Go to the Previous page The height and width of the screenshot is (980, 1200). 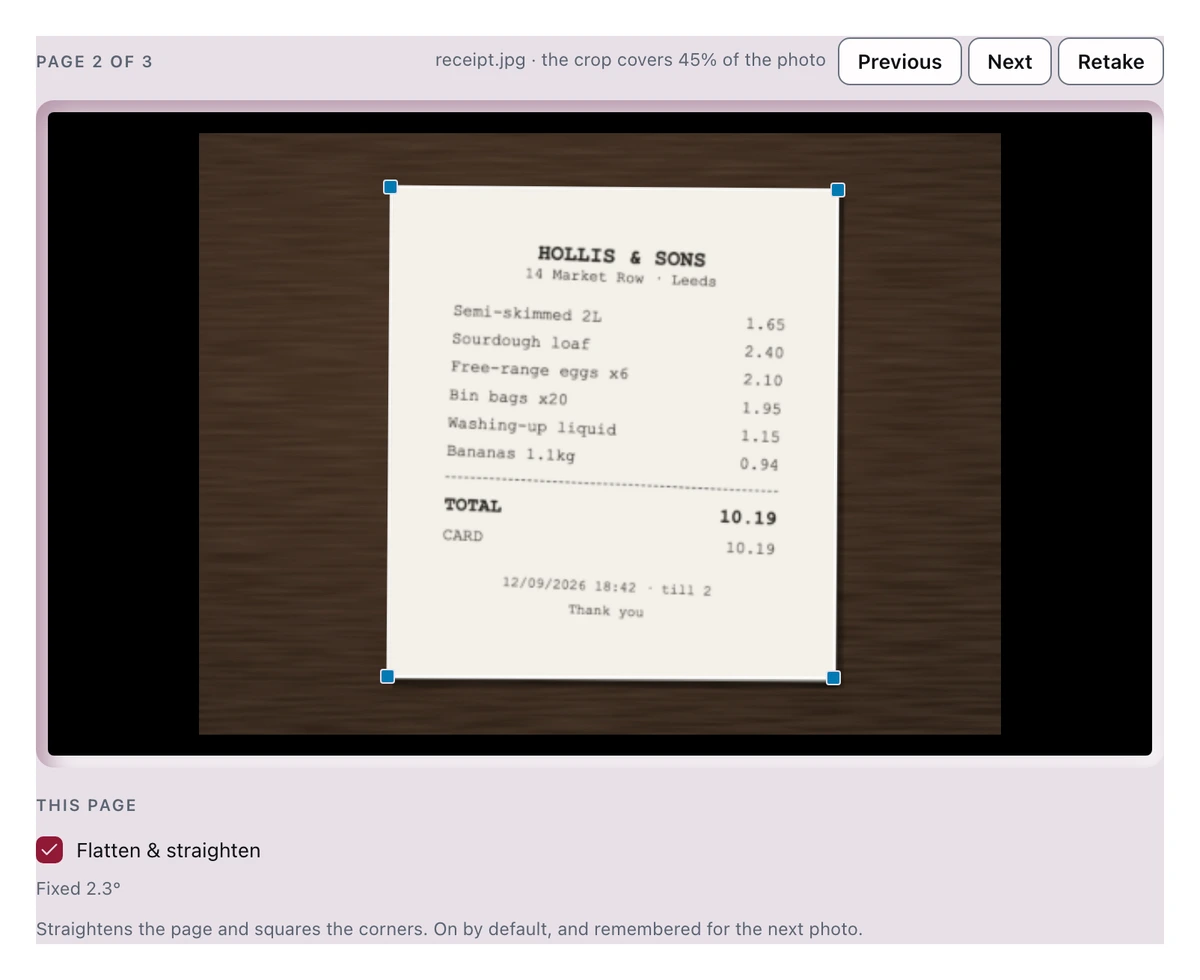pos(900,61)
